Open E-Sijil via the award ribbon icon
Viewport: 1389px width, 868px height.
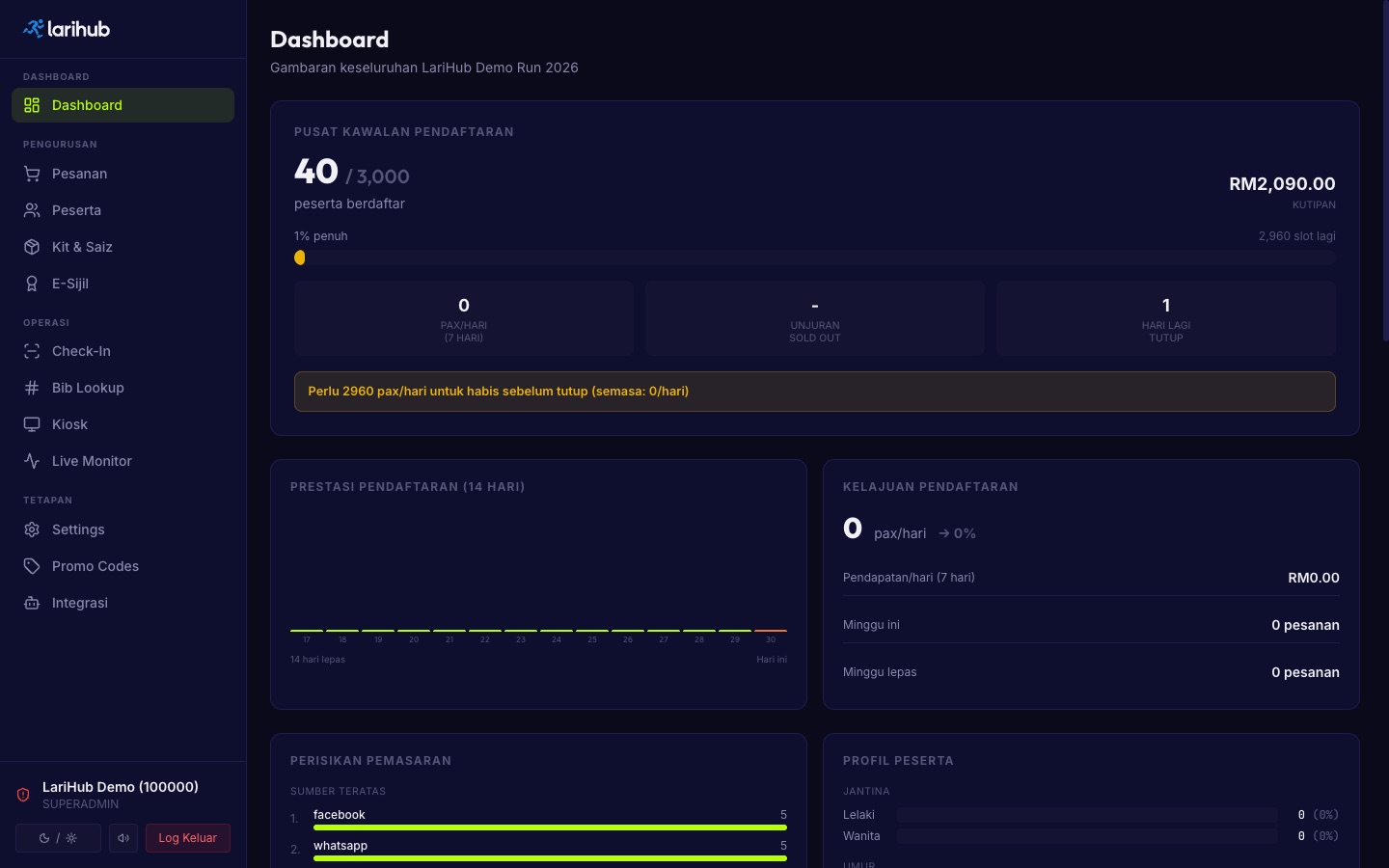32,284
